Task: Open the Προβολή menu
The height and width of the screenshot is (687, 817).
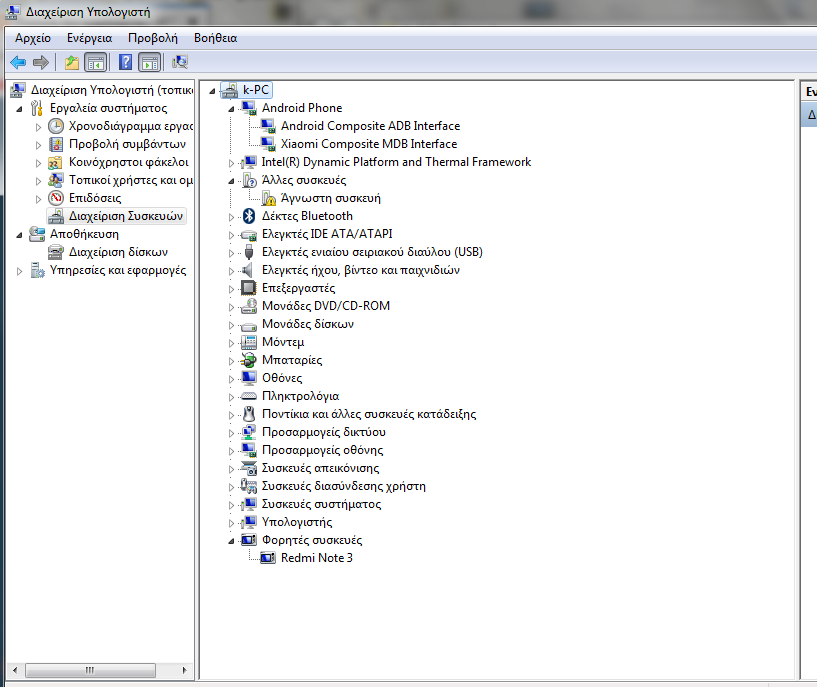Action: point(152,38)
